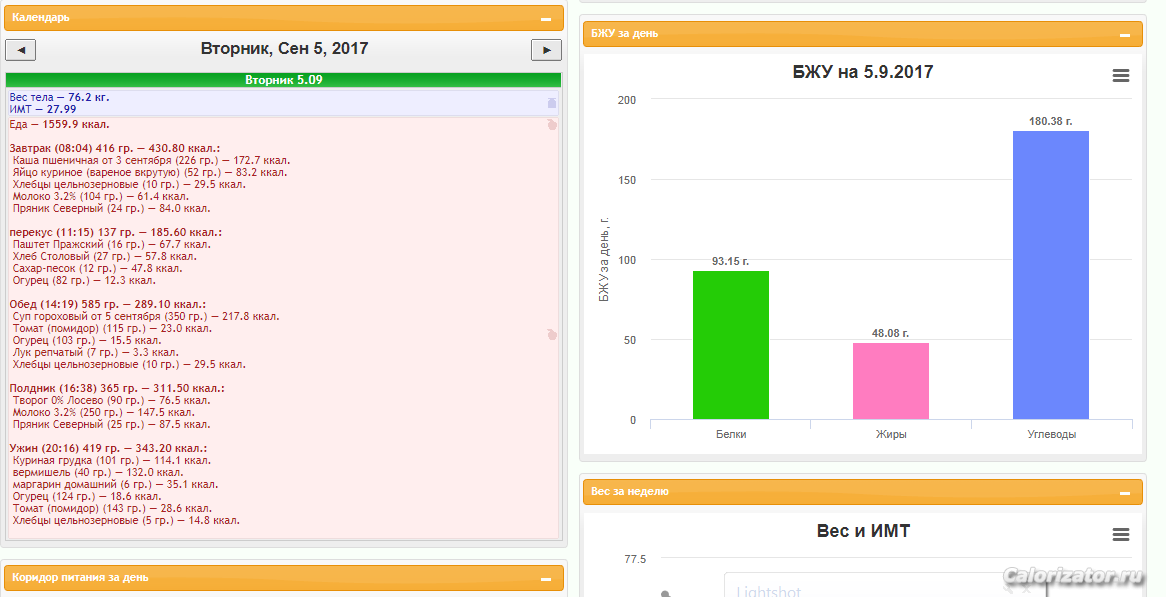Click the food icon beside the Обед section
Image resolution: width=1166 pixels, height=597 pixels.
coord(551,335)
